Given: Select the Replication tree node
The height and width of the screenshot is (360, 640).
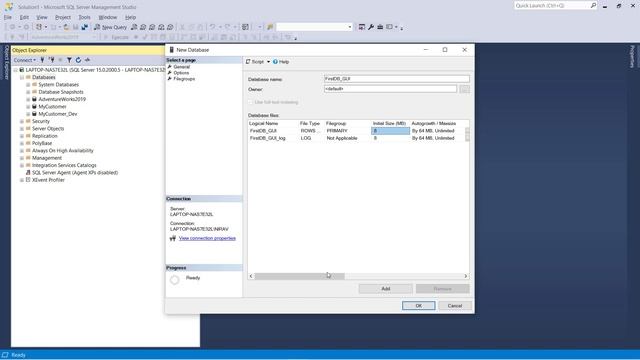Looking at the screenshot, I should pyautogui.click(x=44, y=136).
